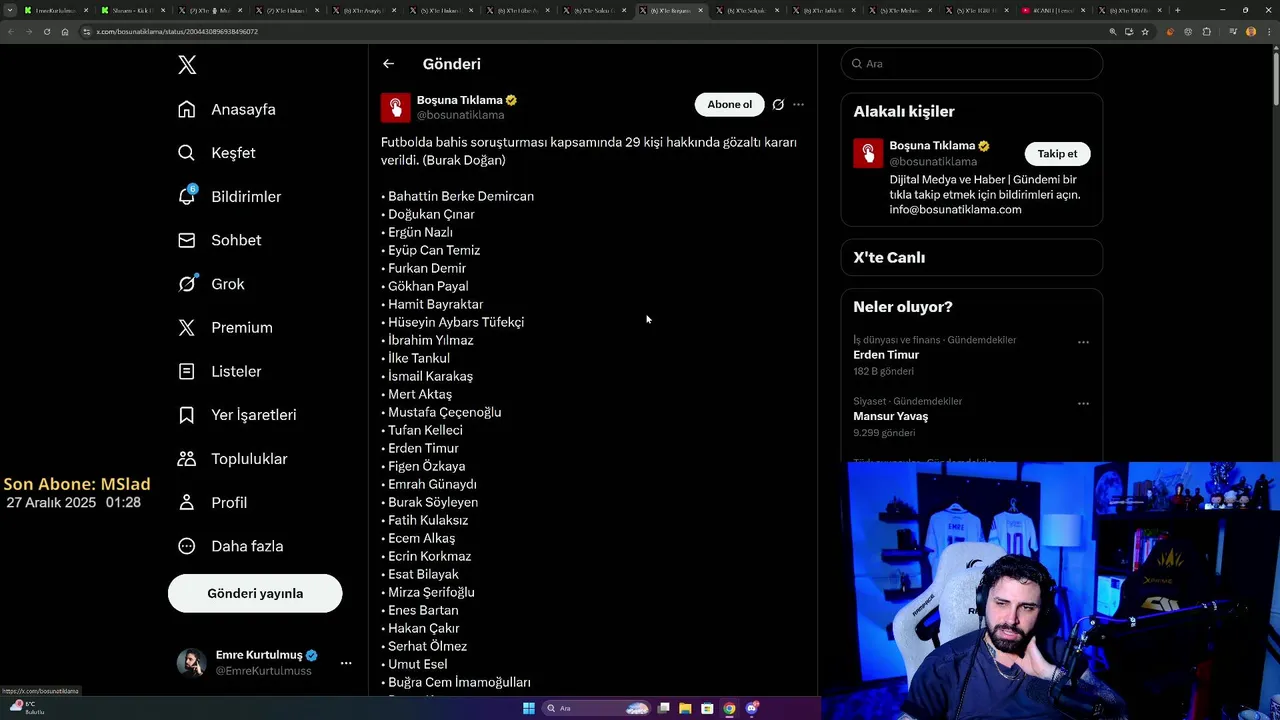The image size is (1280, 720).
Task: Open Discord from the taskbar
Action: [x=752, y=709]
